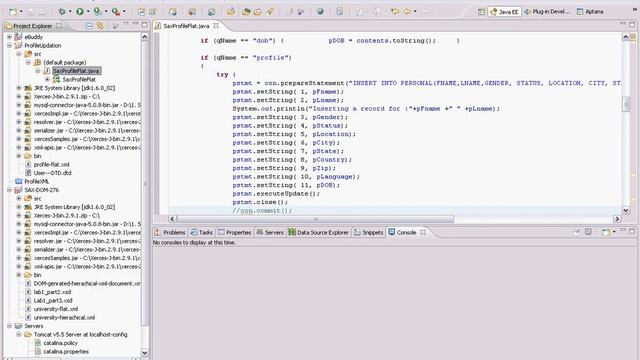Select Tomcat v5.5 Server at localhost-config
The height and width of the screenshot is (360, 640).
[80, 334]
